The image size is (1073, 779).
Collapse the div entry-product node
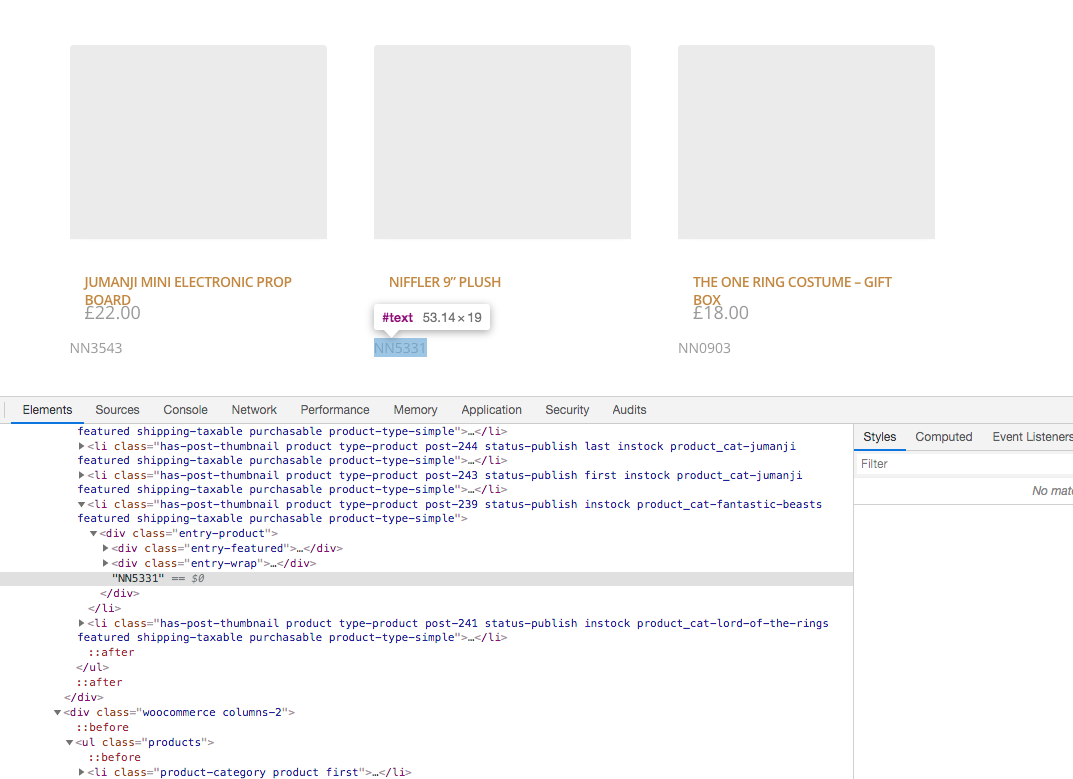[94, 533]
